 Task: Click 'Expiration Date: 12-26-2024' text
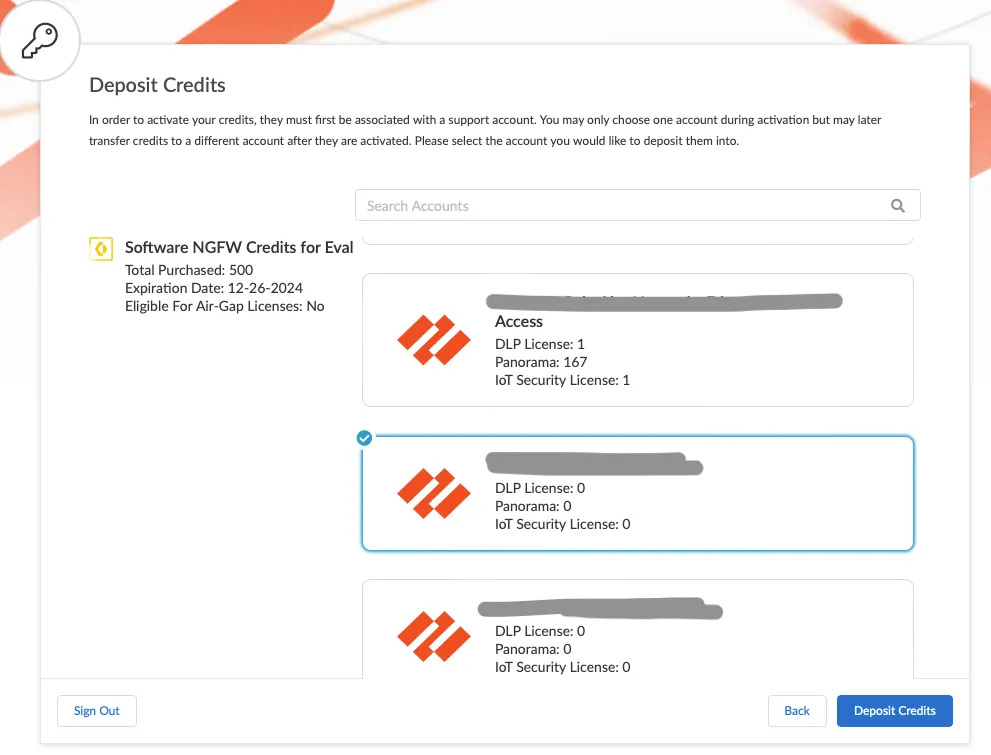coord(214,288)
